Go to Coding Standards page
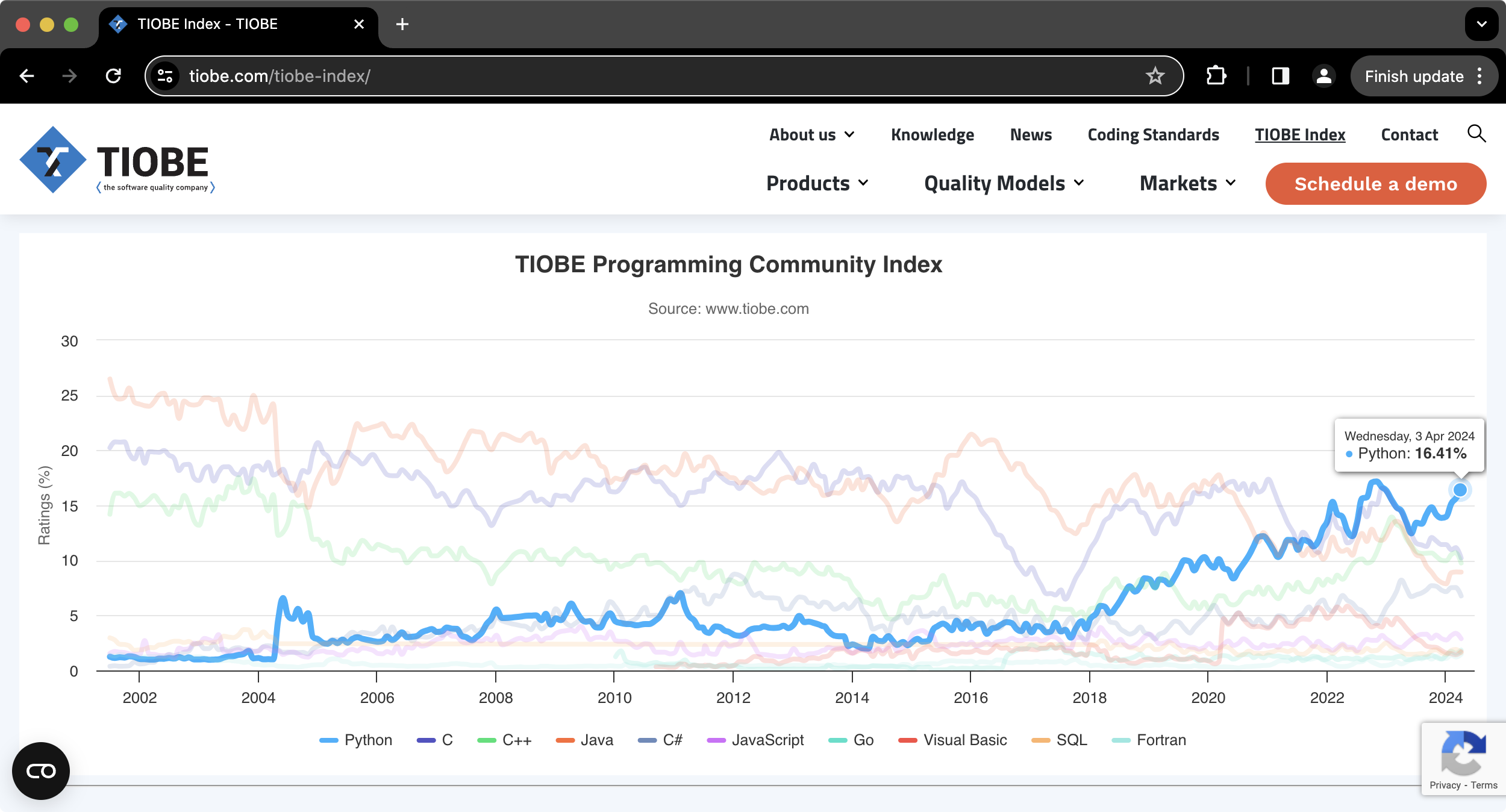1506x812 pixels. (x=1153, y=134)
